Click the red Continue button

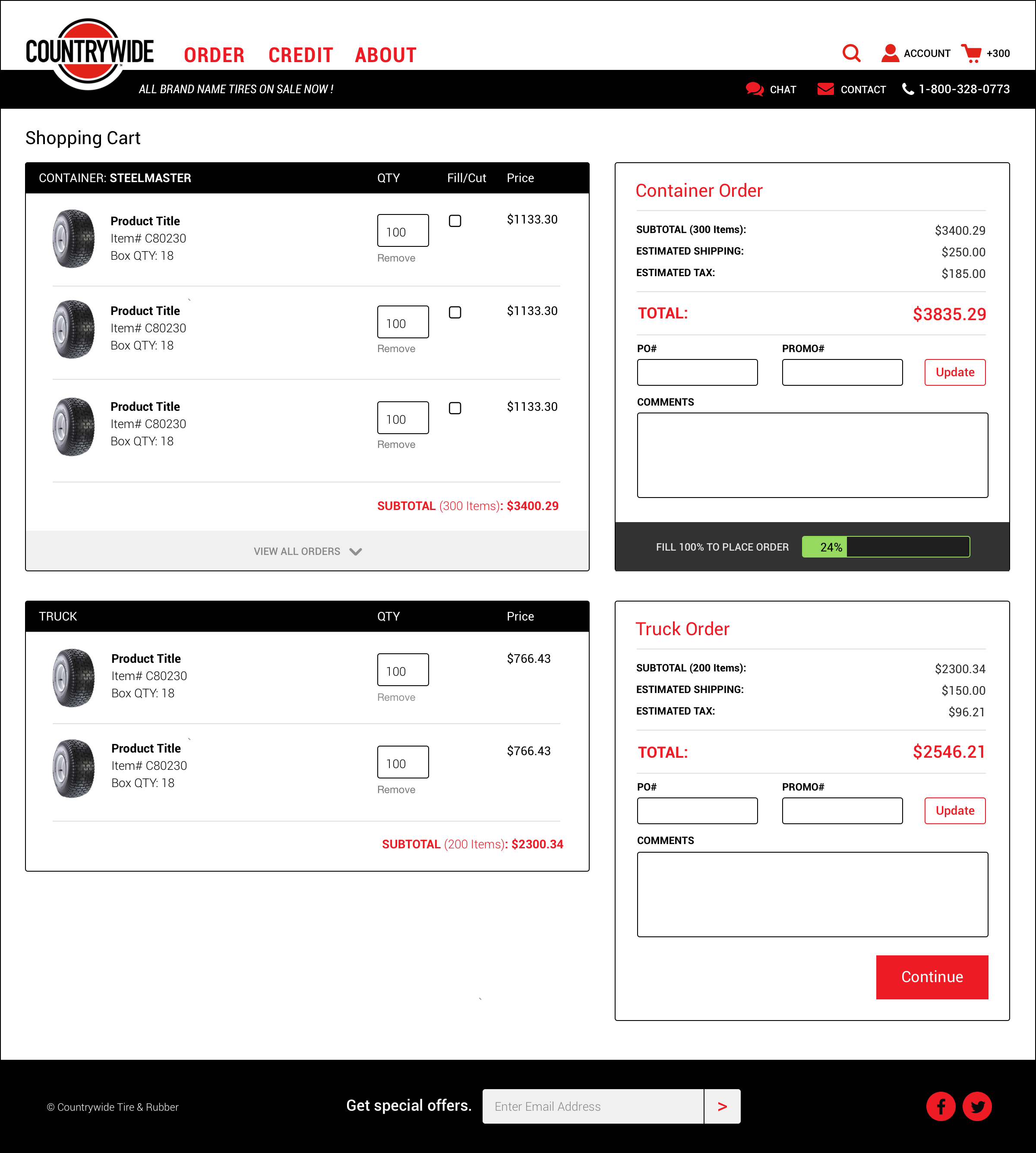click(x=932, y=977)
